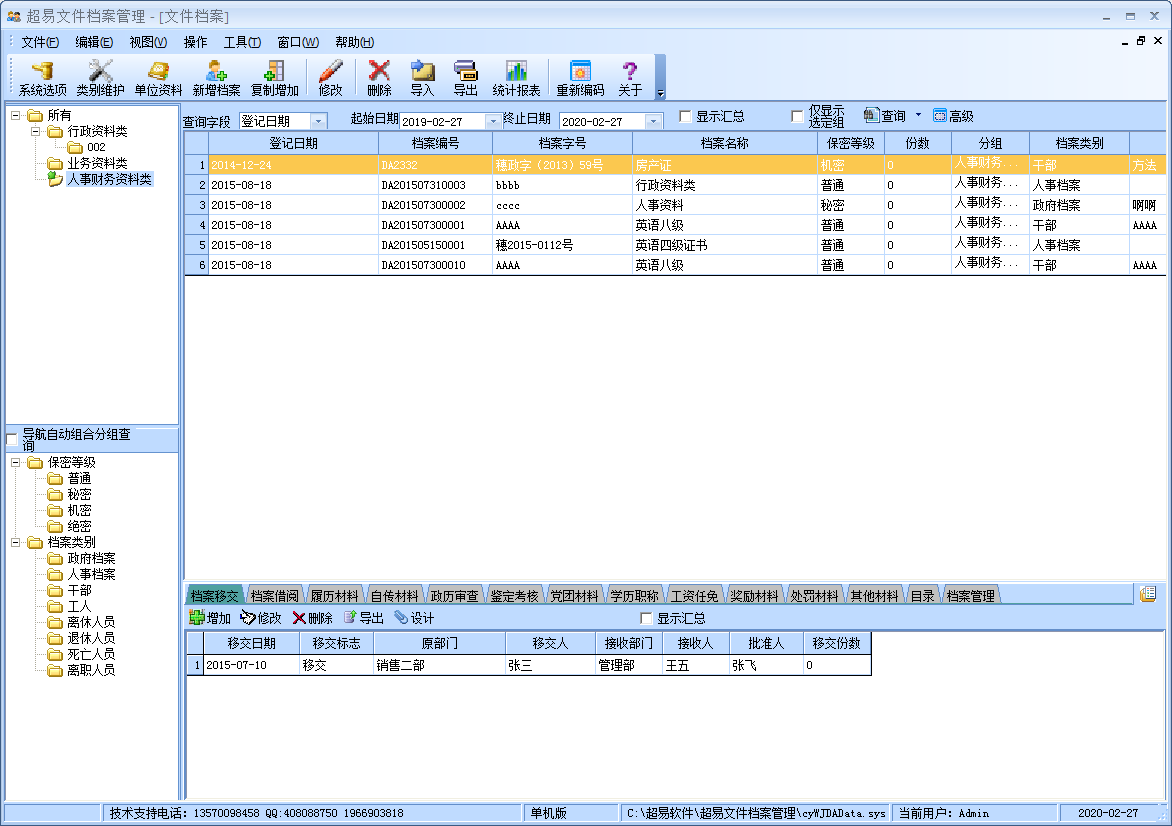Click 重新编码 re-encode icon
This screenshot has height=826, width=1172.
pyautogui.click(x=580, y=78)
